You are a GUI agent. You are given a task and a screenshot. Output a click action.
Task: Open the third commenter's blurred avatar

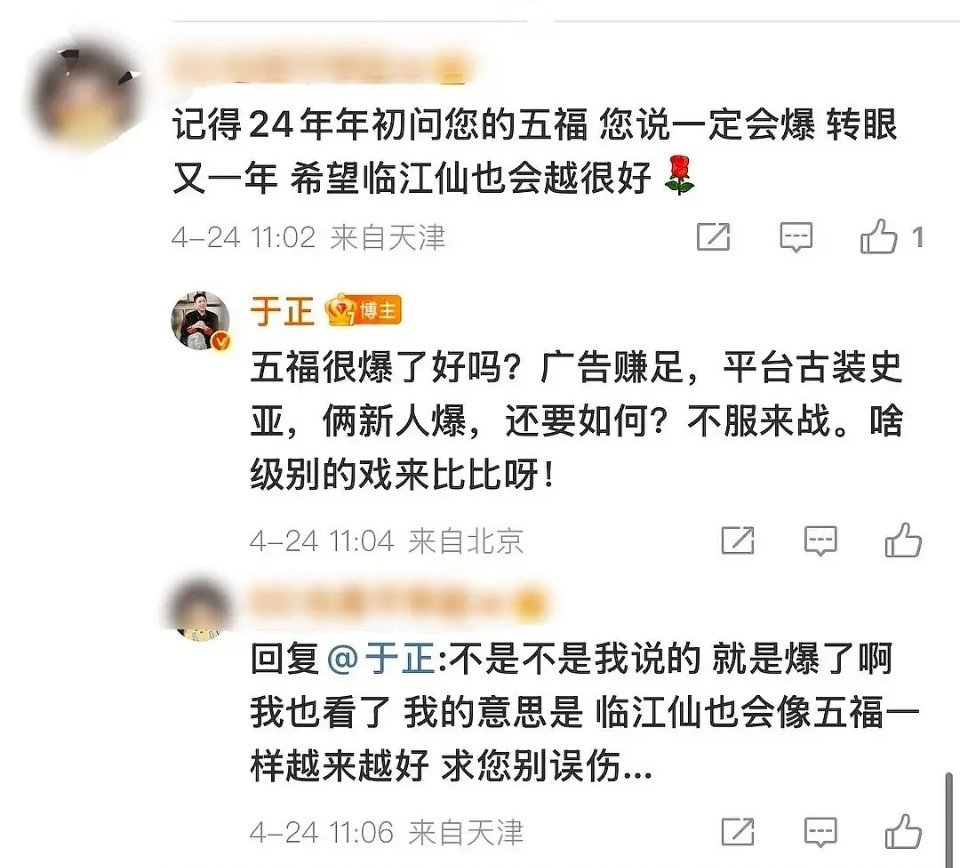coord(199,605)
